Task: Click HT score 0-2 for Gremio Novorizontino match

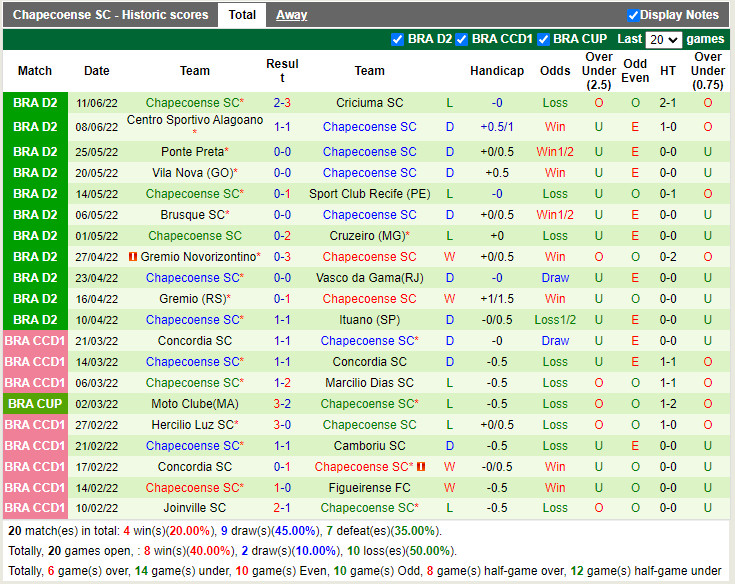Action: pos(668,257)
